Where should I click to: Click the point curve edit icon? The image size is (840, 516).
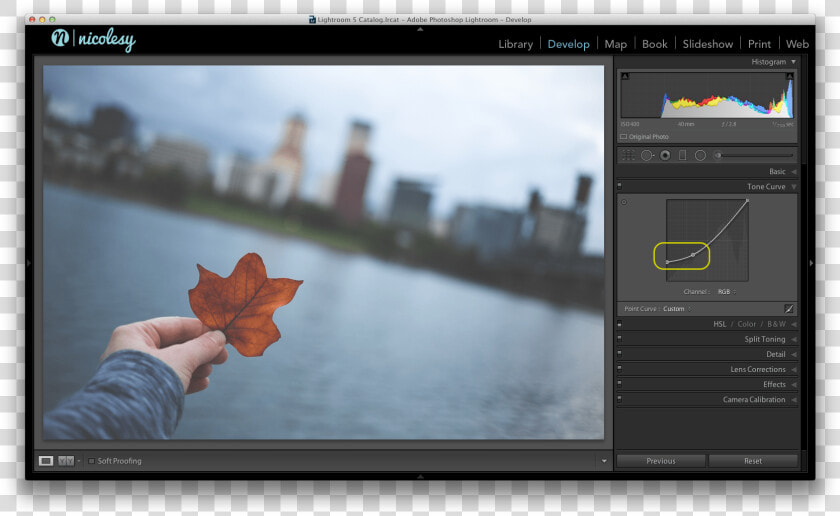pyautogui.click(x=789, y=309)
